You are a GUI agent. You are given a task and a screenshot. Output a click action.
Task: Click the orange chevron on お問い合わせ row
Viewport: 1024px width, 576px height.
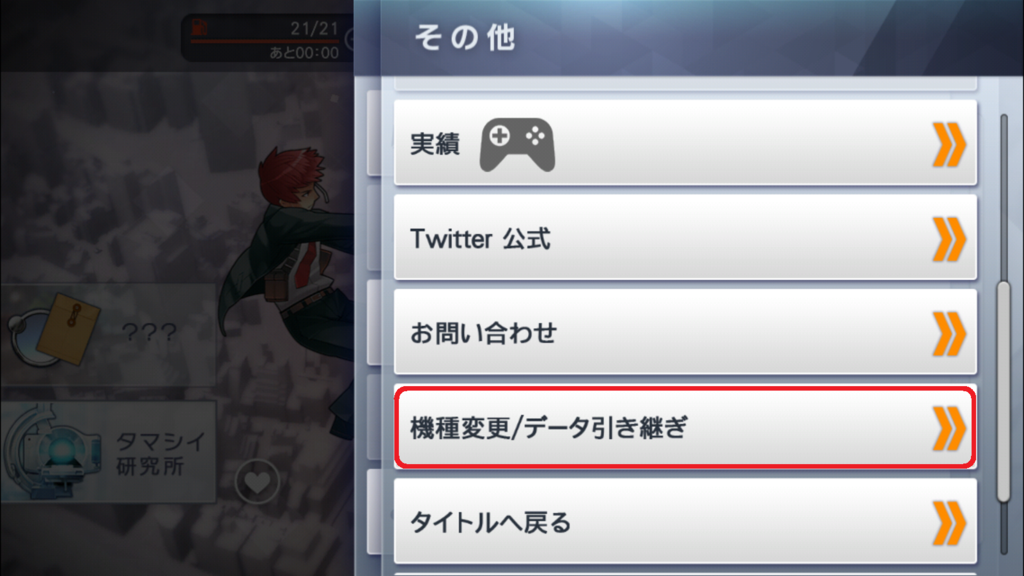(949, 334)
